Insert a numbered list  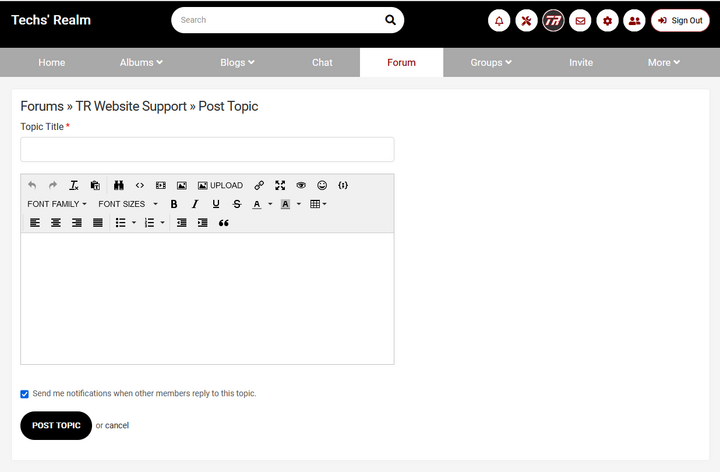[149, 223]
